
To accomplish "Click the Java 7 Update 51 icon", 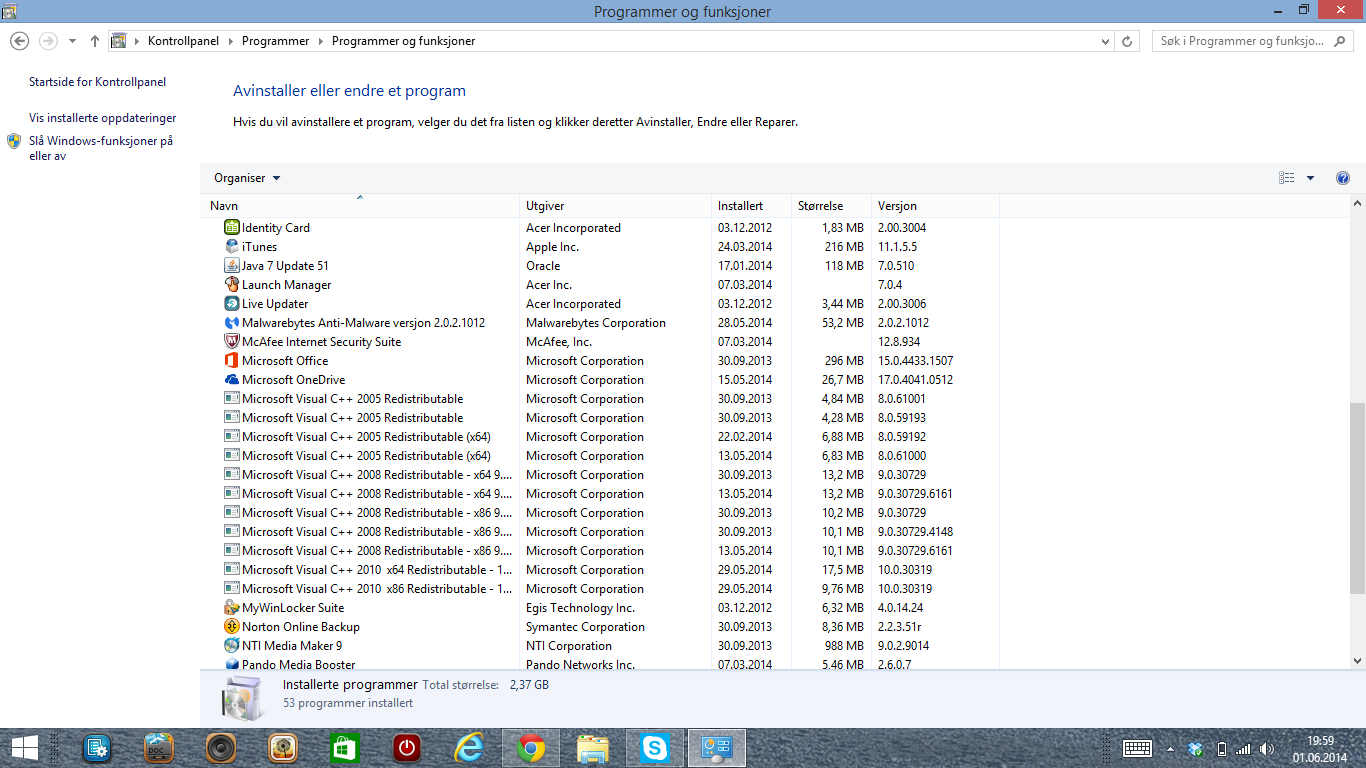I will click(232, 266).
